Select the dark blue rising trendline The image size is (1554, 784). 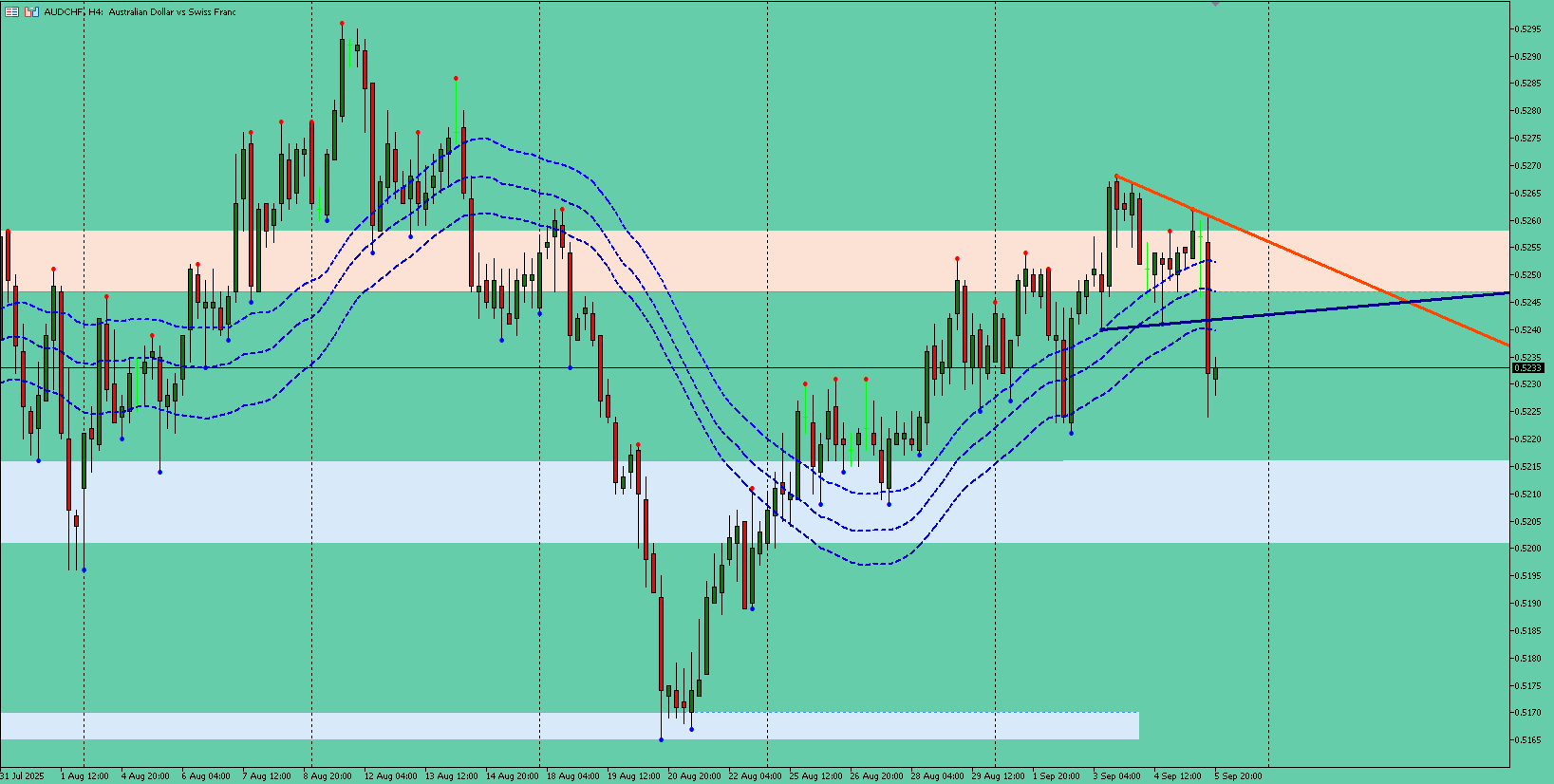pos(1304,311)
